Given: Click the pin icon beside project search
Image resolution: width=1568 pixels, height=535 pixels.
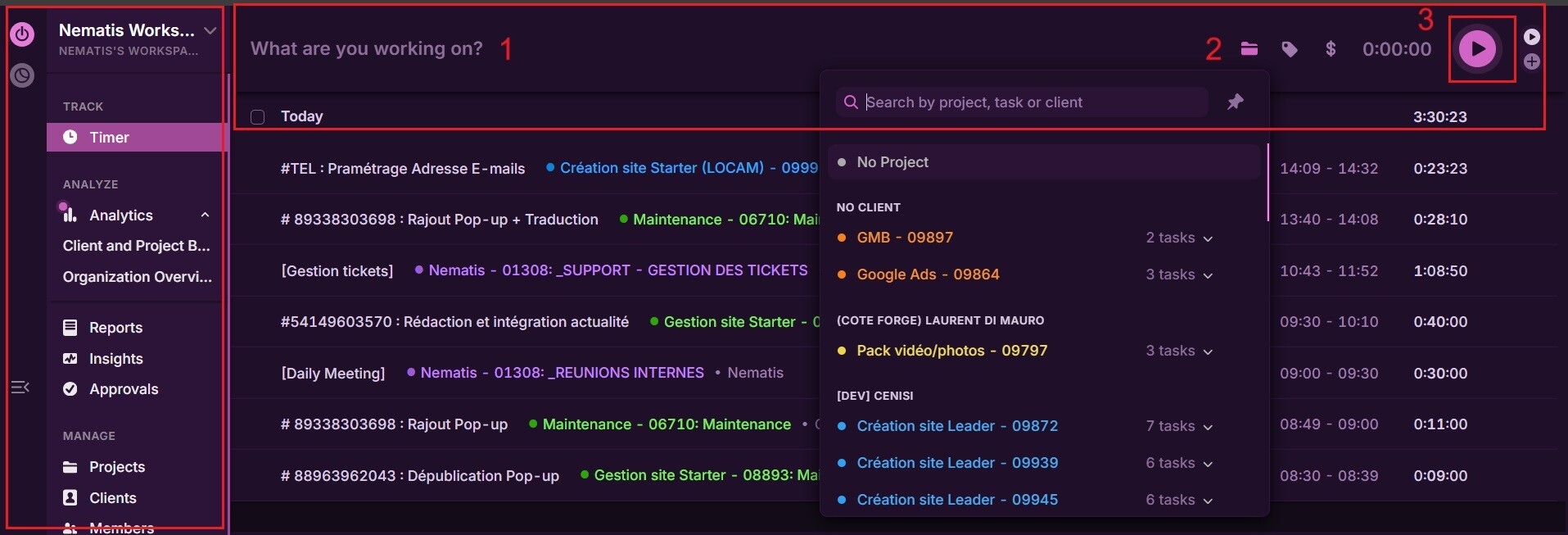Looking at the screenshot, I should pyautogui.click(x=1235, y=102).
